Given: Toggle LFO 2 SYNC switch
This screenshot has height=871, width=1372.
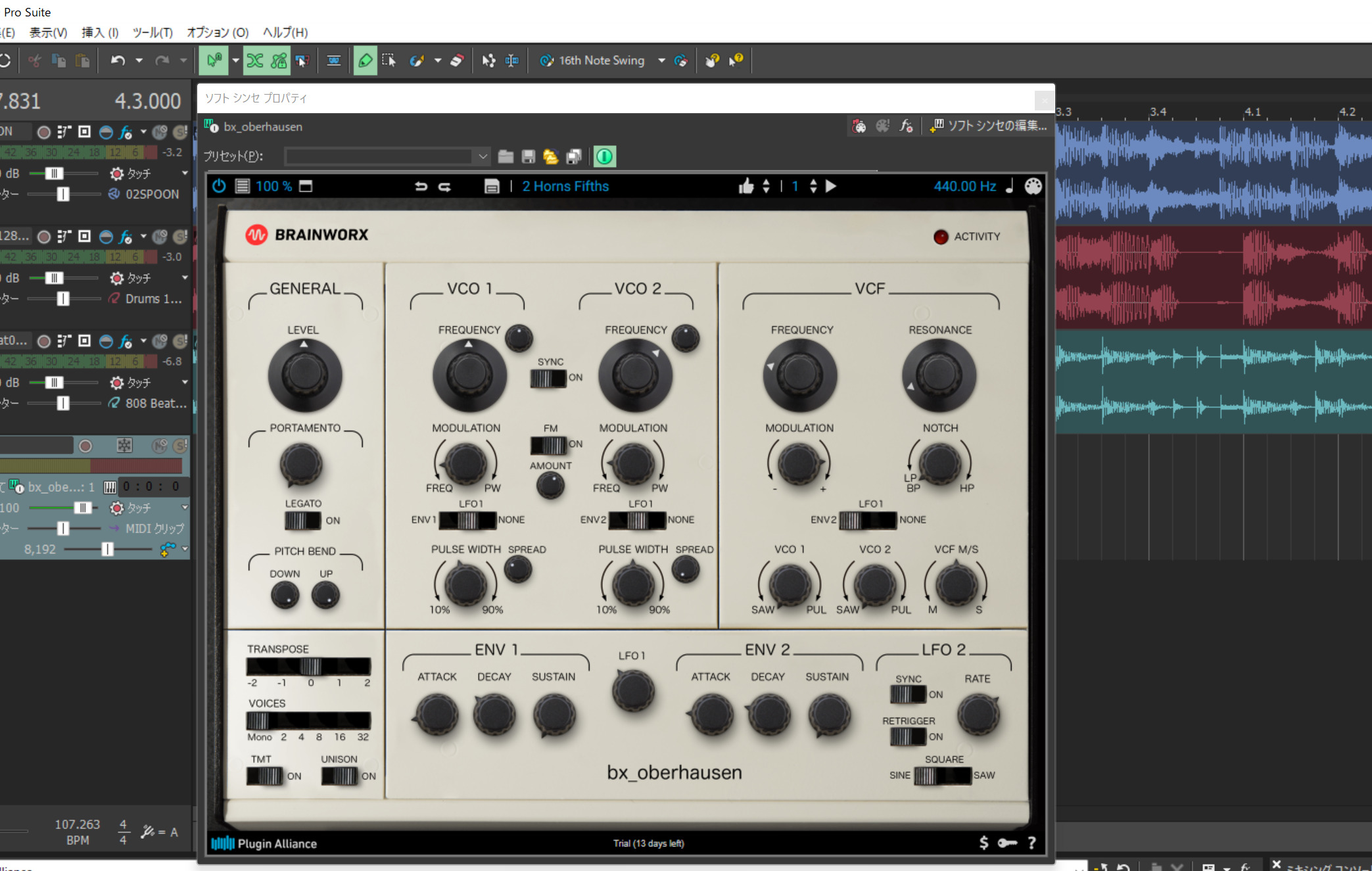Looking at the screenshot, I should tap(908, 694).
